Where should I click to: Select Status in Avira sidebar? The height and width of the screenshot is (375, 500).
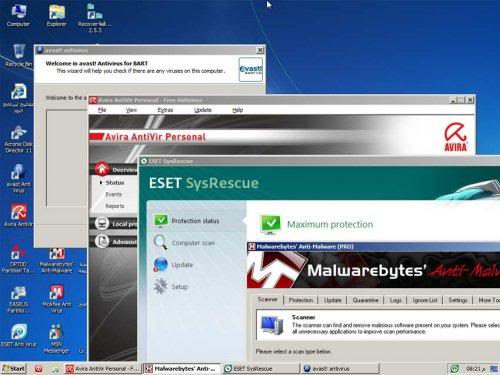[115, 183]
